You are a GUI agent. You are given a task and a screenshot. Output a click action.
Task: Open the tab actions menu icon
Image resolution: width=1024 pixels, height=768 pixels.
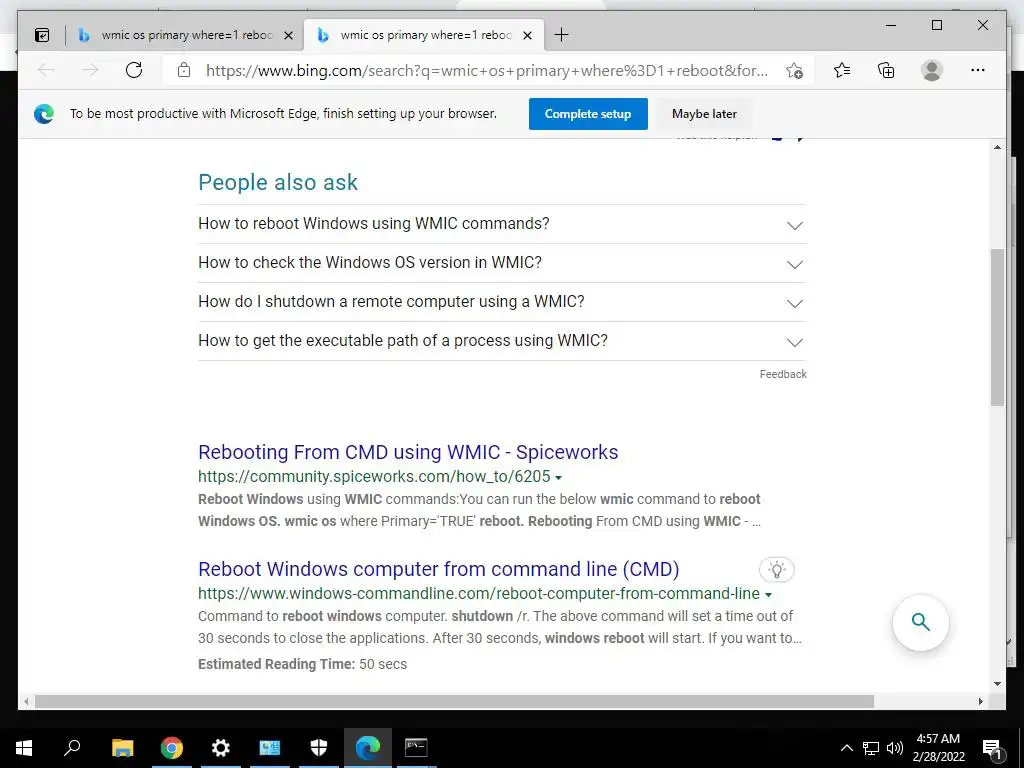coord(42,35)
